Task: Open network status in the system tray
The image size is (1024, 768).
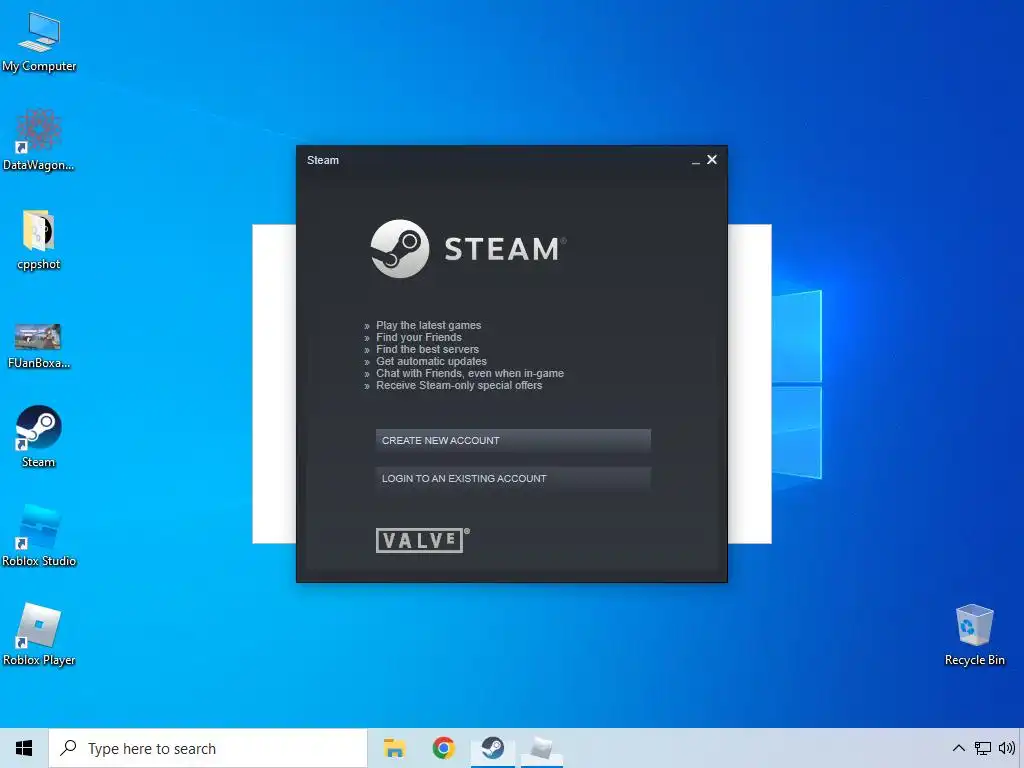Action: [982, 748]
